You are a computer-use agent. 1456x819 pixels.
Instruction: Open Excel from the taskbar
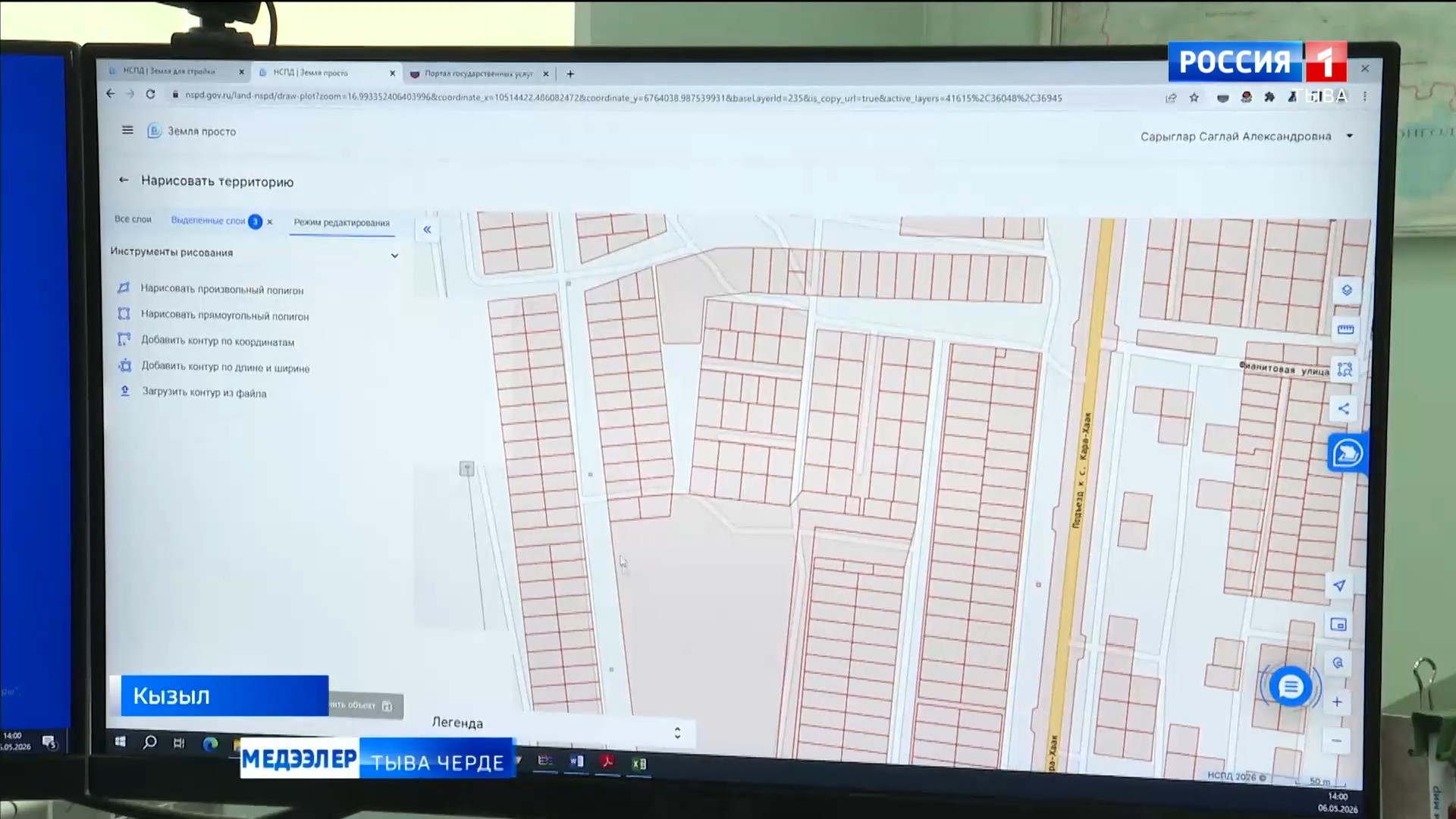tap(639, 764)
